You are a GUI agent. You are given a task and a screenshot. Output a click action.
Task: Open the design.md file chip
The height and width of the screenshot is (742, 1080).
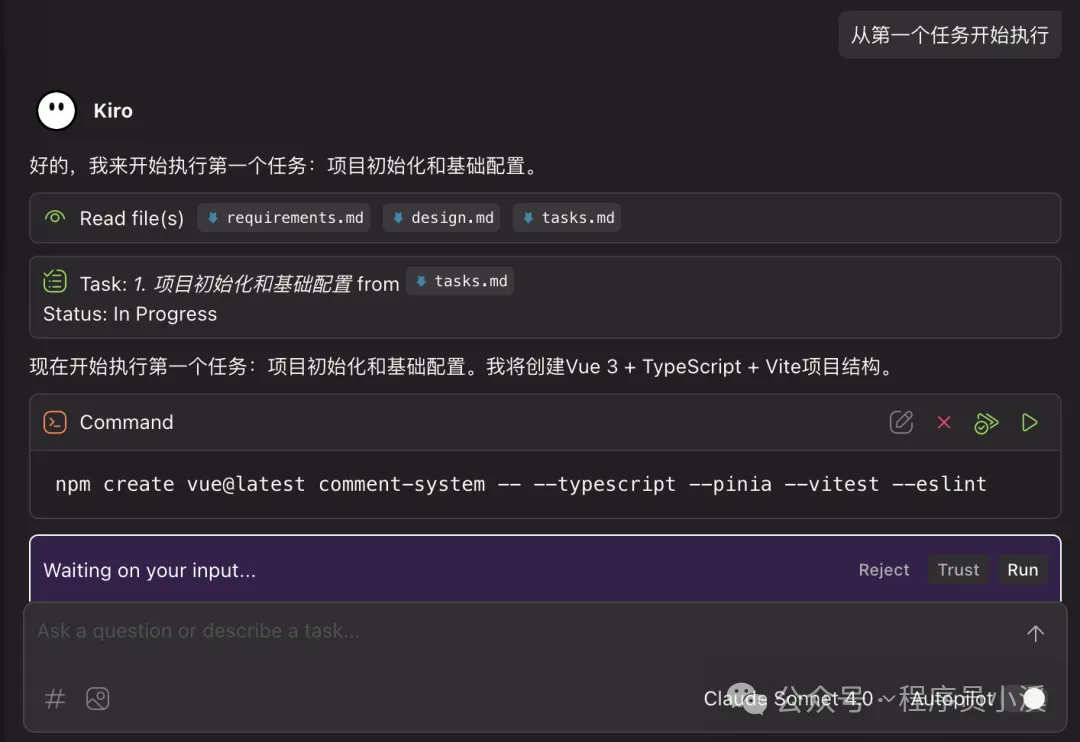click(441, 217)
